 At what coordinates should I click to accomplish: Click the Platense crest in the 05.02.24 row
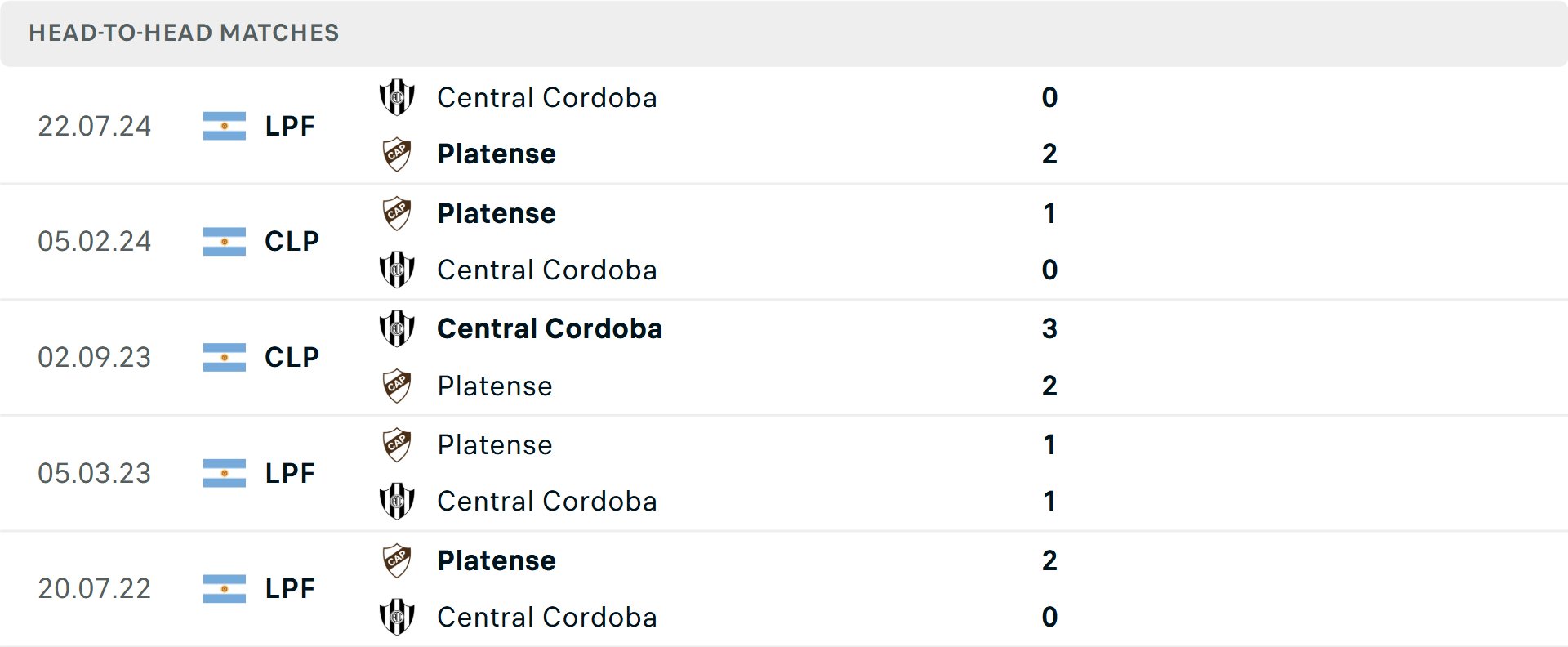(397, 213)
